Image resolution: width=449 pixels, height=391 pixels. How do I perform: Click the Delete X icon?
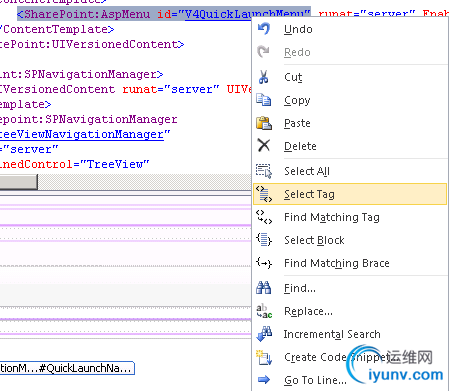coord(264,146)
